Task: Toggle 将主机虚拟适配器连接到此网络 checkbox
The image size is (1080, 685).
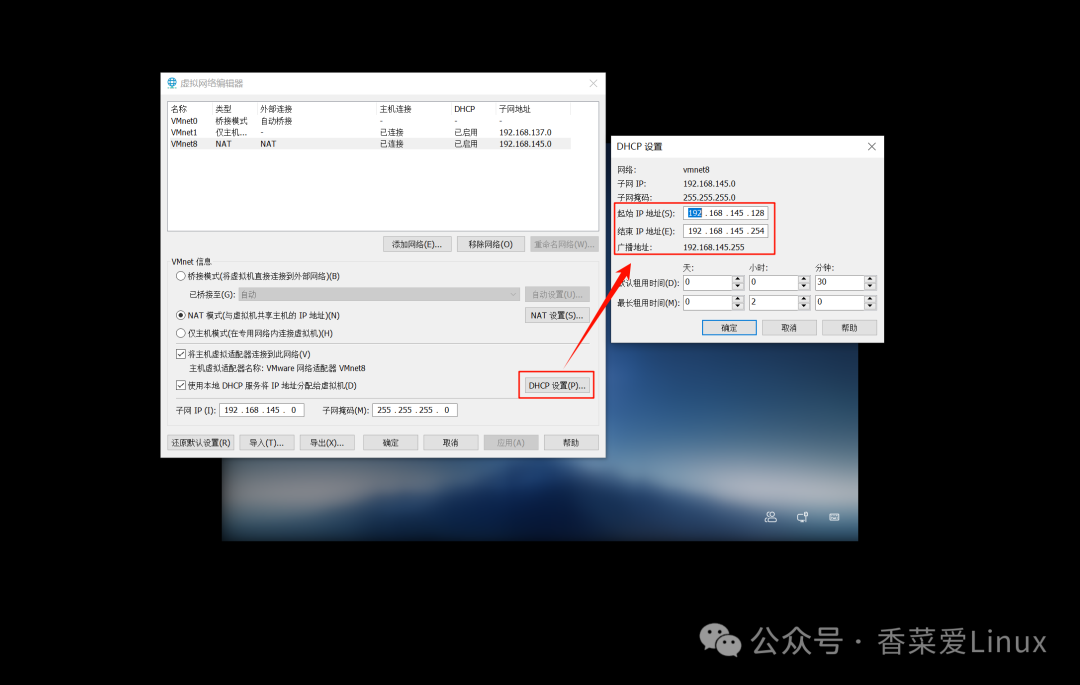Action: coord(180,354)
